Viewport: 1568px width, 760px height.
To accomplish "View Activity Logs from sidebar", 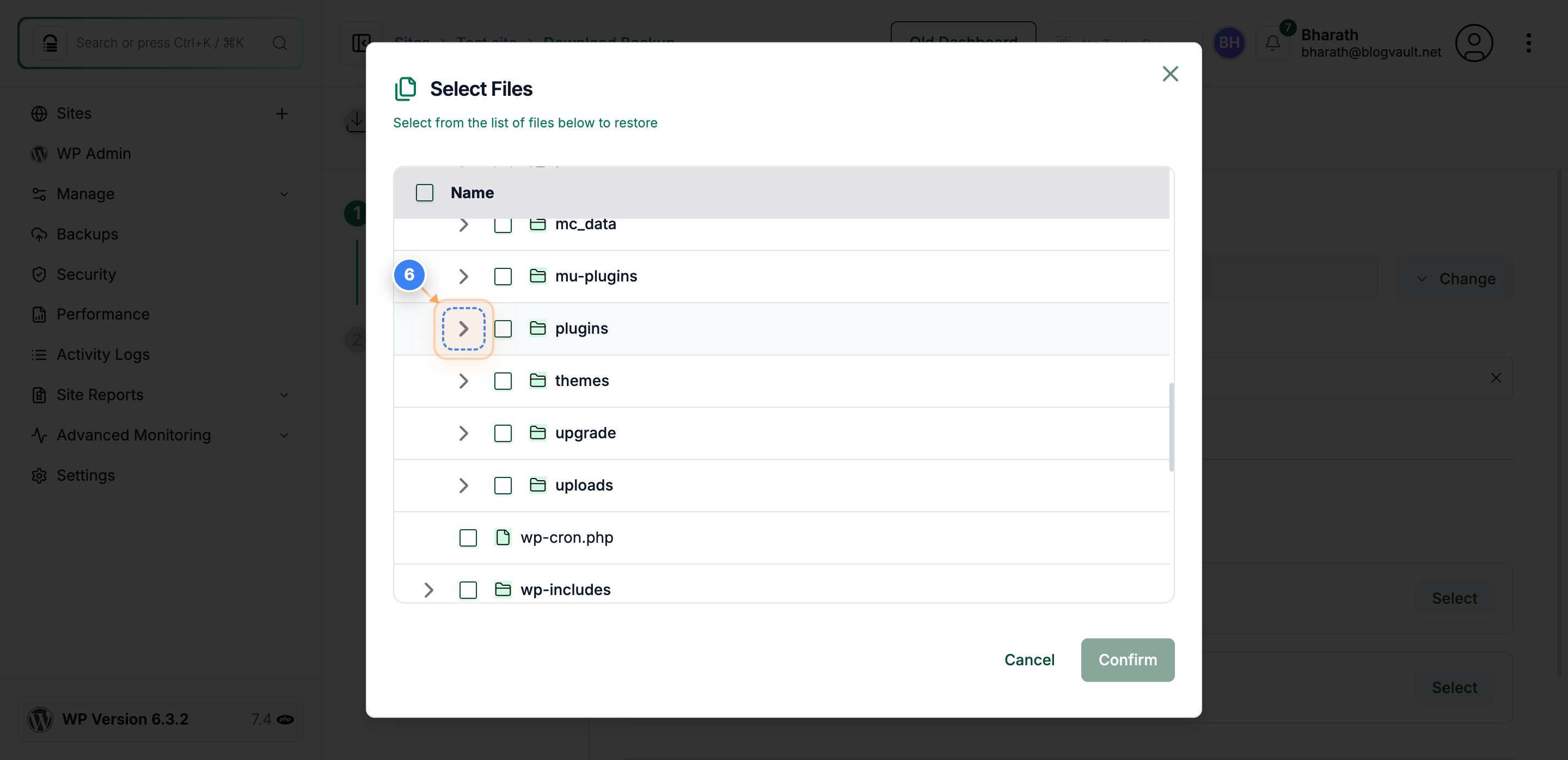I will pos(102,354).
